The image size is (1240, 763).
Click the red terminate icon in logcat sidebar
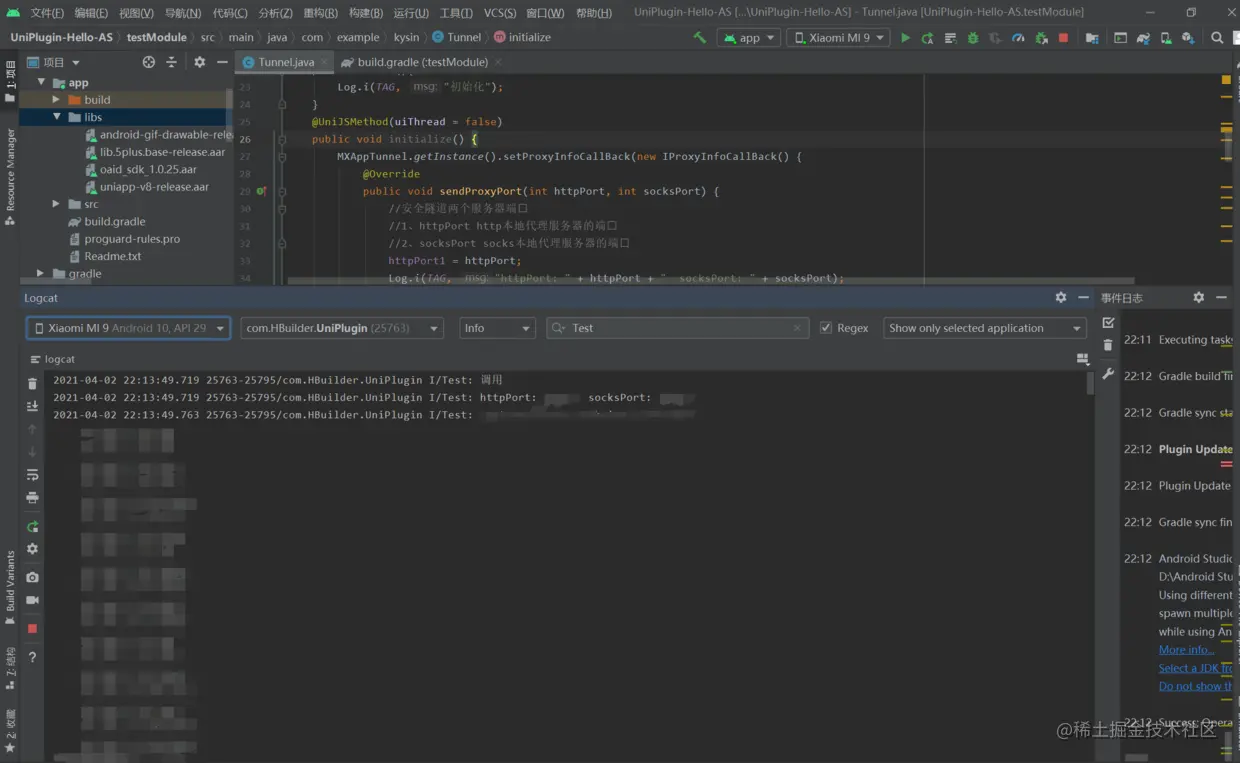pyautogui.click(x=32, y=628)
